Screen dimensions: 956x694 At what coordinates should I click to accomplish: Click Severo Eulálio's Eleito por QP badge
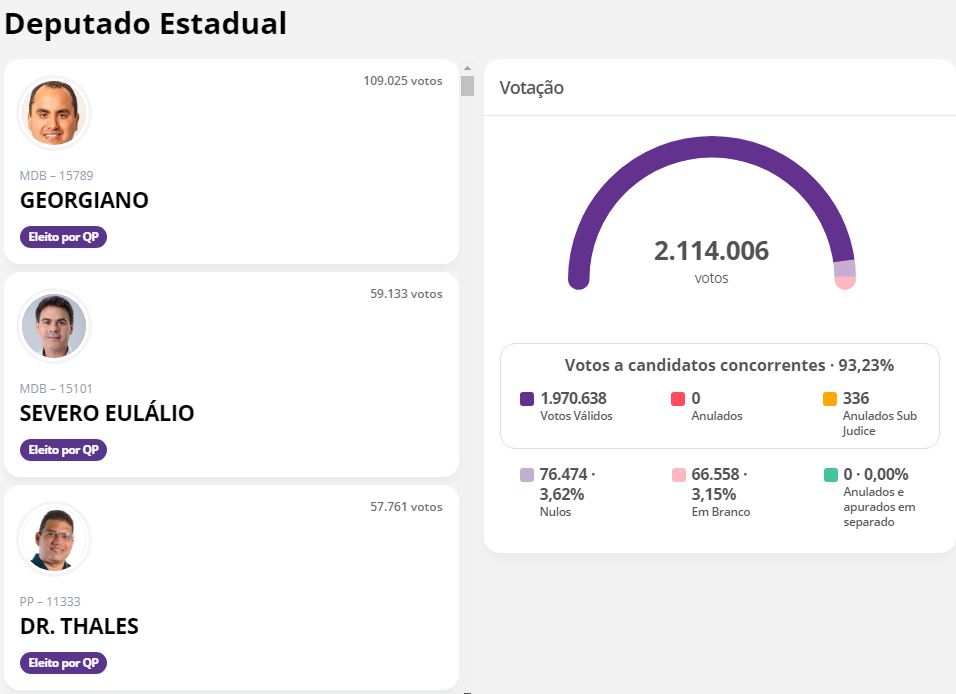click(63, 450)
